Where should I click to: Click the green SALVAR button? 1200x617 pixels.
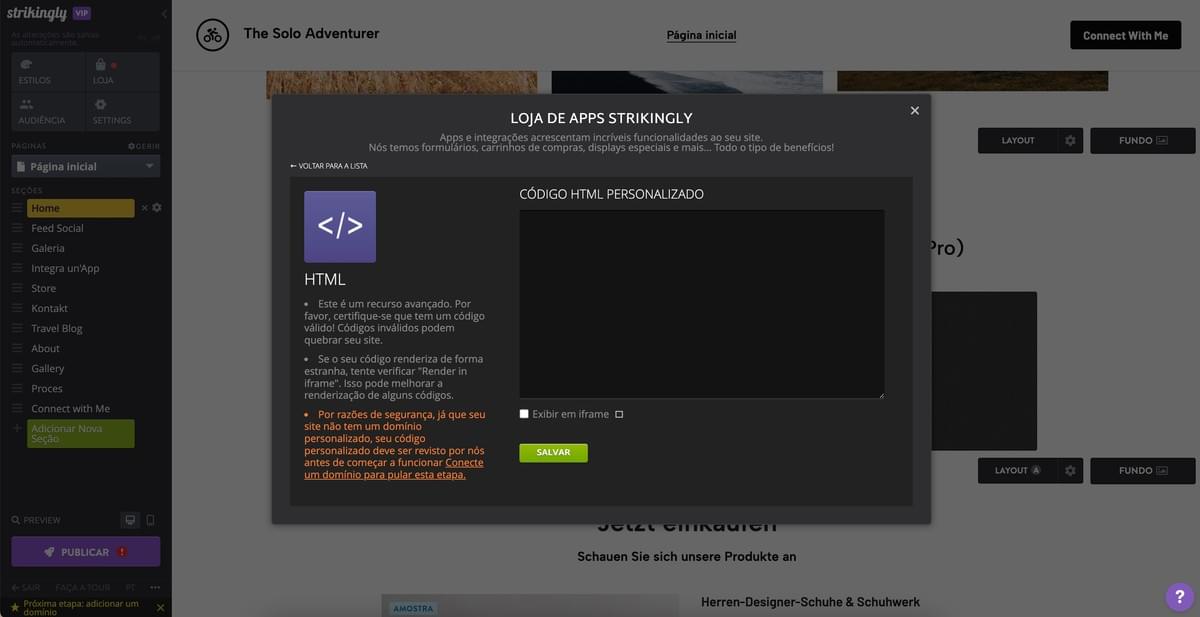[553, 452]
